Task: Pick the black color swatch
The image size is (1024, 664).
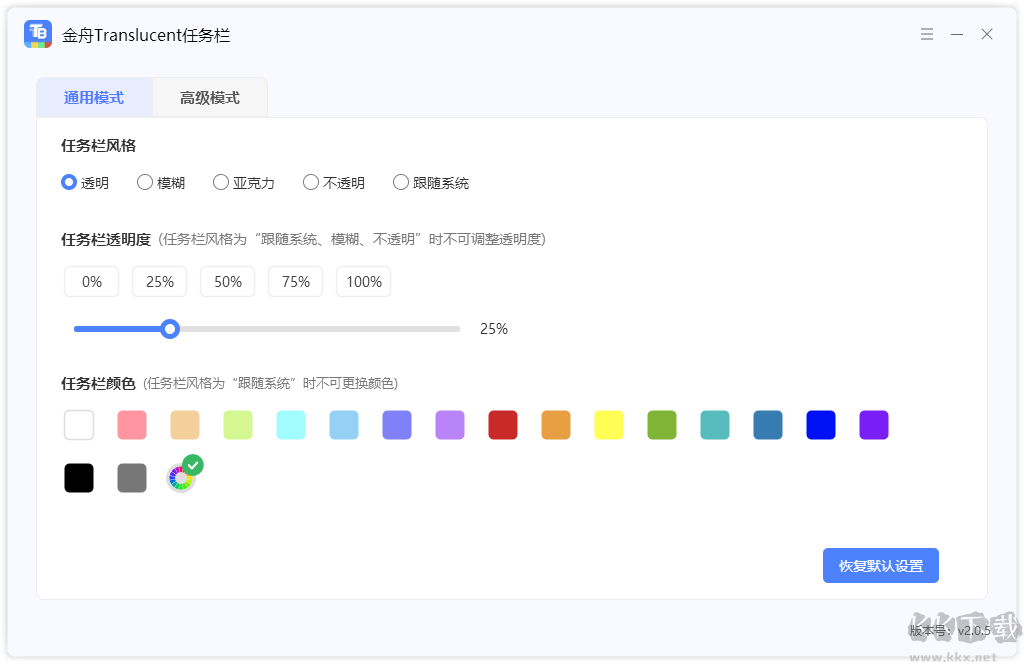Action: 79,478
